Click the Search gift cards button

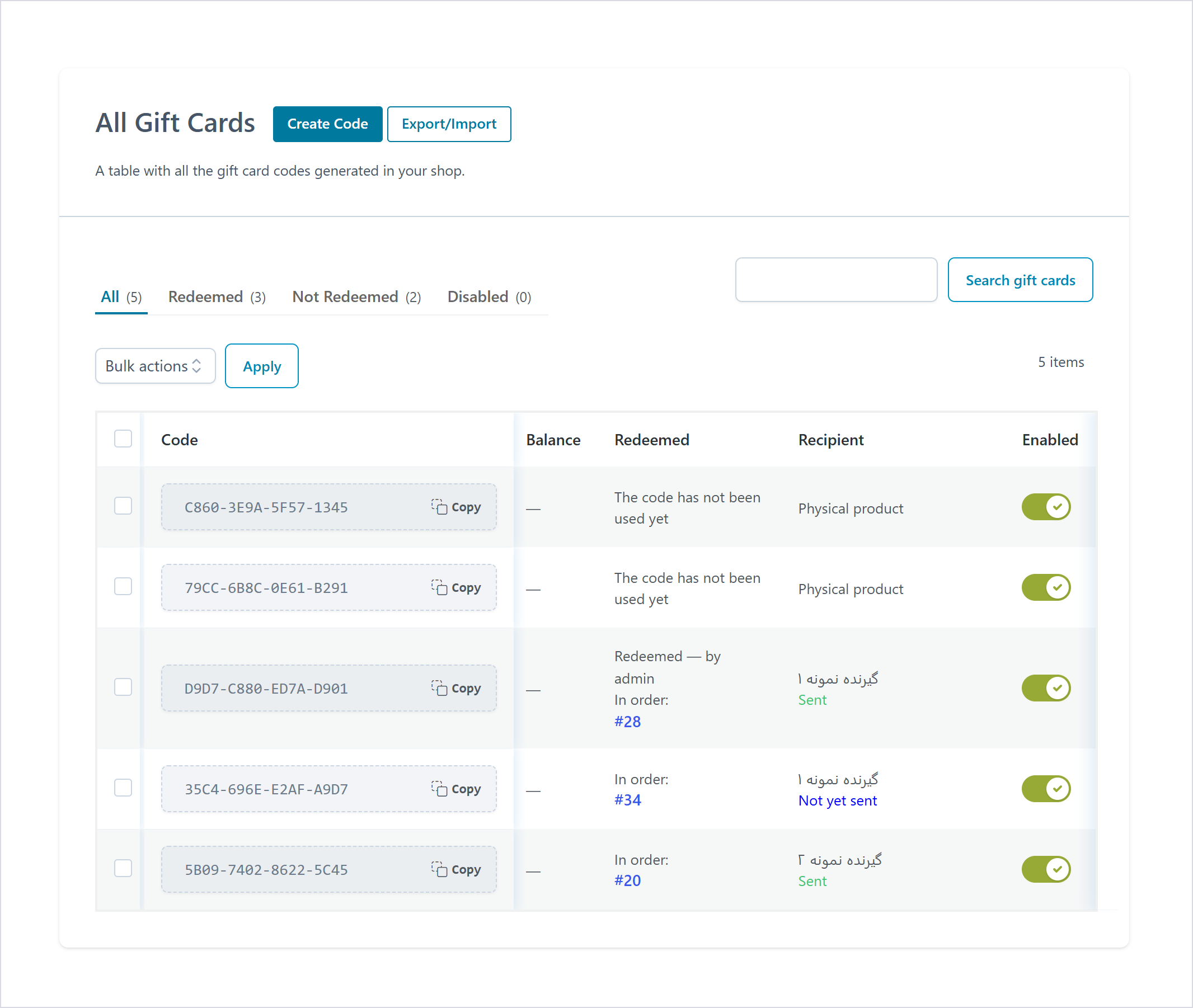tap(1020, 280)
